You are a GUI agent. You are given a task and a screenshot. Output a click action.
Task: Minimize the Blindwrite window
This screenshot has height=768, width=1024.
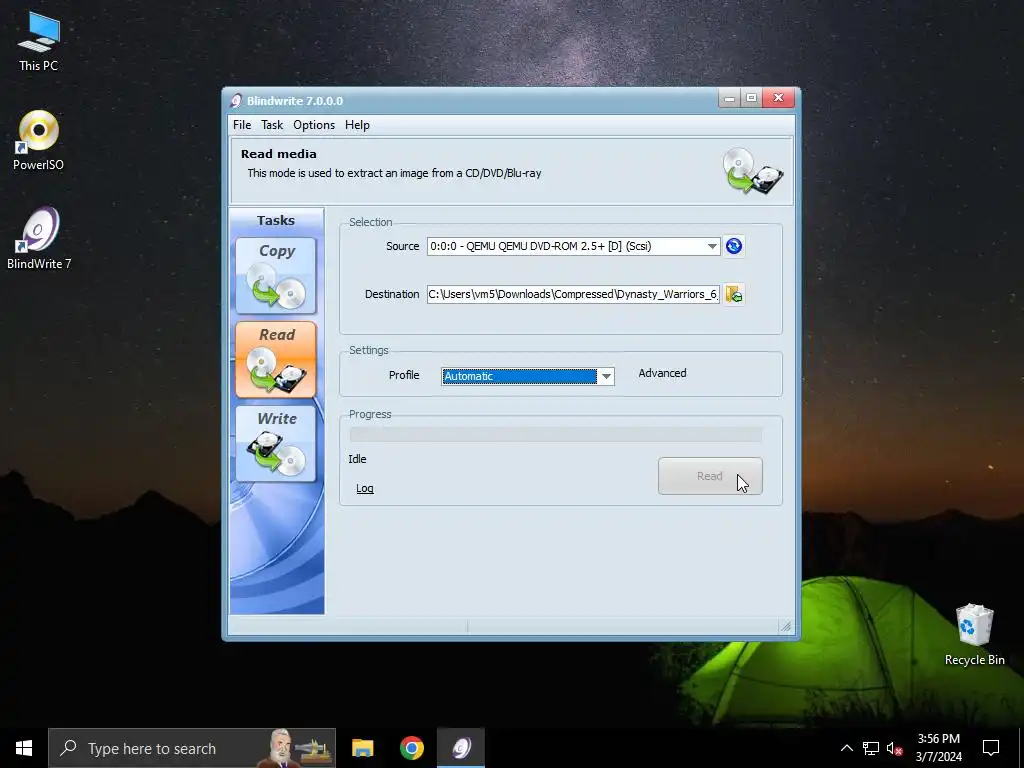point(729,99)
